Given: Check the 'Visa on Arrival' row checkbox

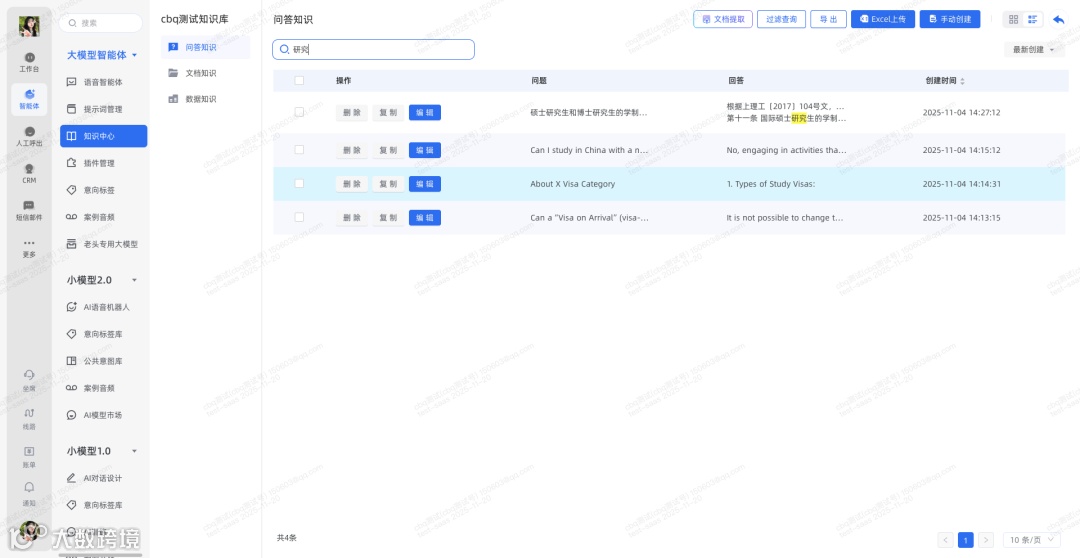Looking at the screenshot, I should click(x=299, y=217).
